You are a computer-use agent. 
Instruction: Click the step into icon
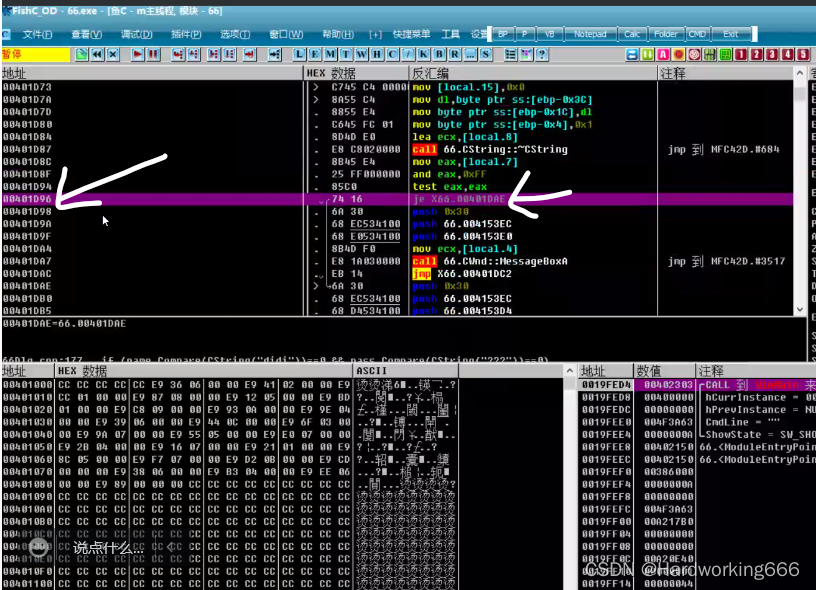point(178,55)
